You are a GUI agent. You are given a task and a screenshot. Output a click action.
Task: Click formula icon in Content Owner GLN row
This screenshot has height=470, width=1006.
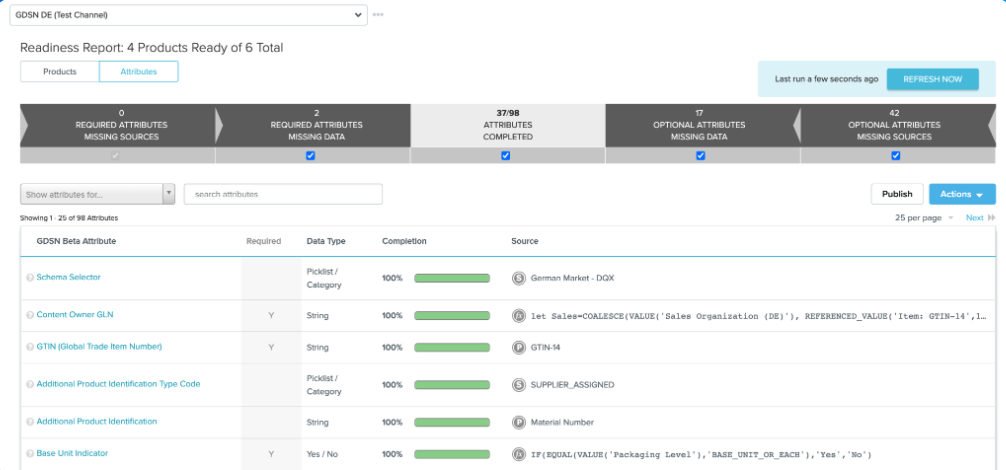pos(518,315)
